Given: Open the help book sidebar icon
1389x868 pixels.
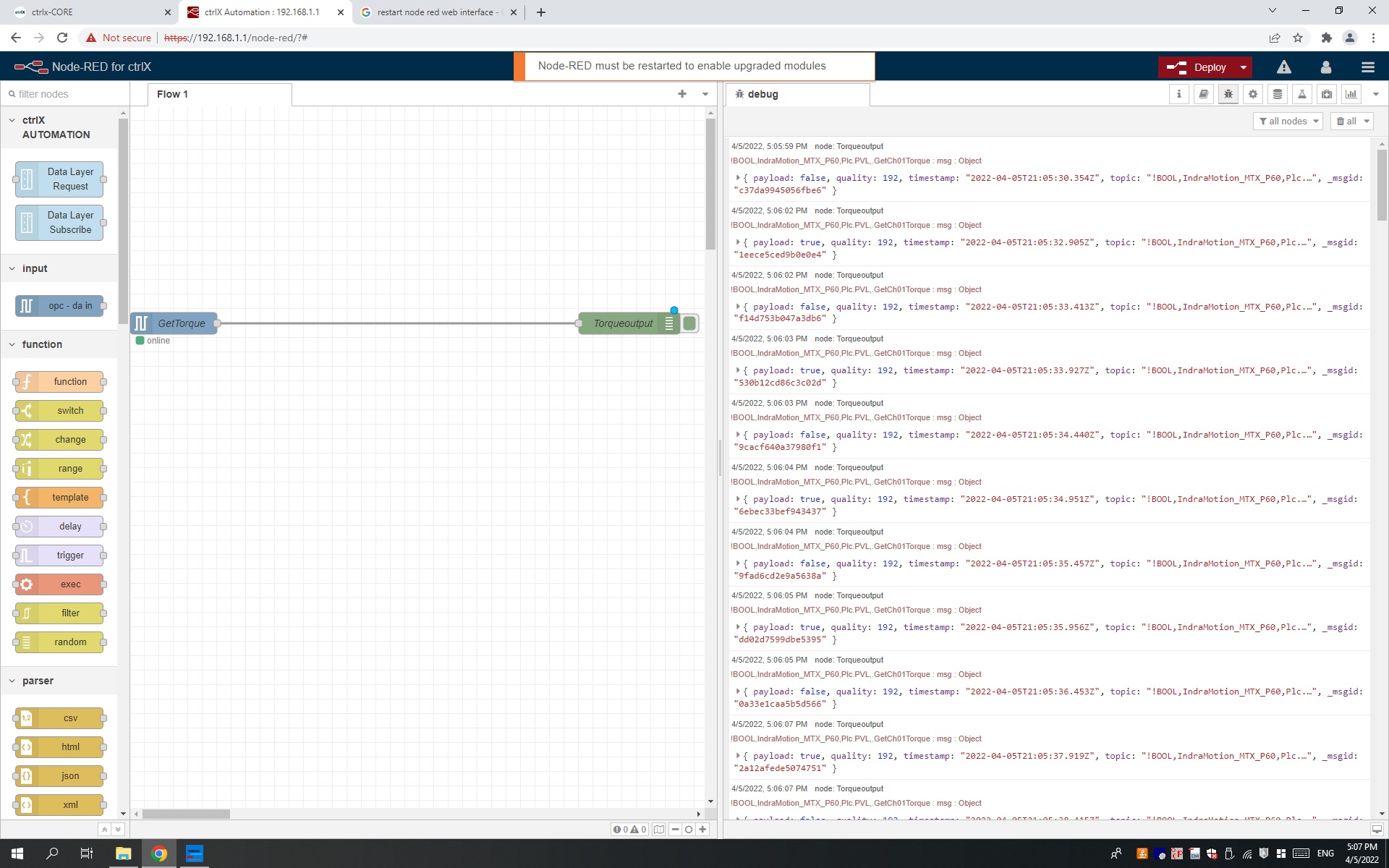Looking at the screenshot, I should pos(1204,94).
